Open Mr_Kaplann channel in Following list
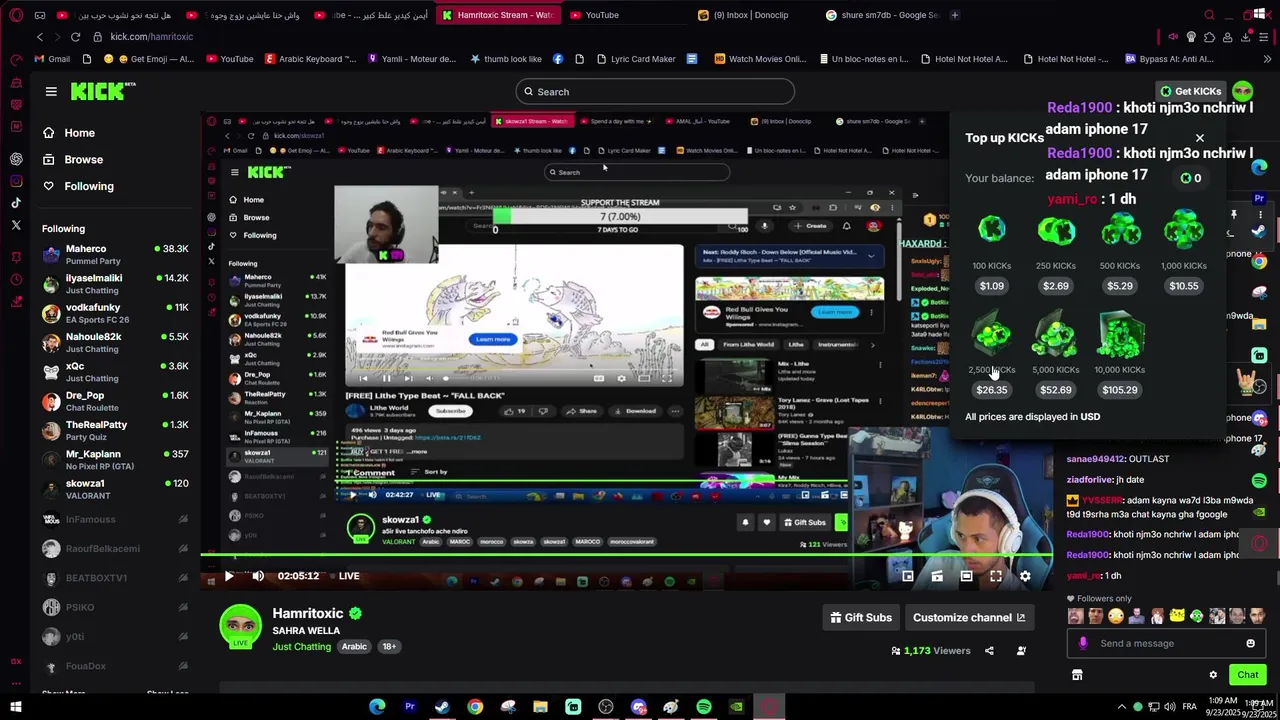This screenshot has width=1280, height=720. click(115, 460)
